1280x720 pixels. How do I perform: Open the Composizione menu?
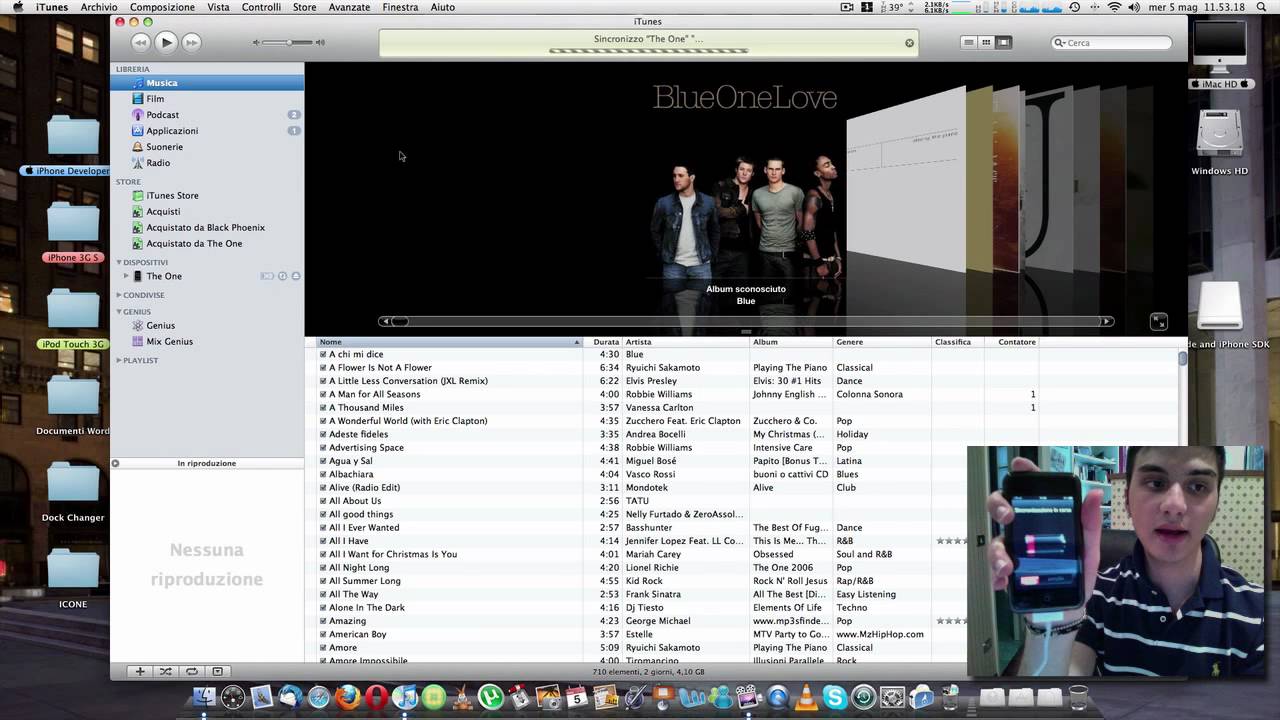pyautogui.click(x=162, y=7)
